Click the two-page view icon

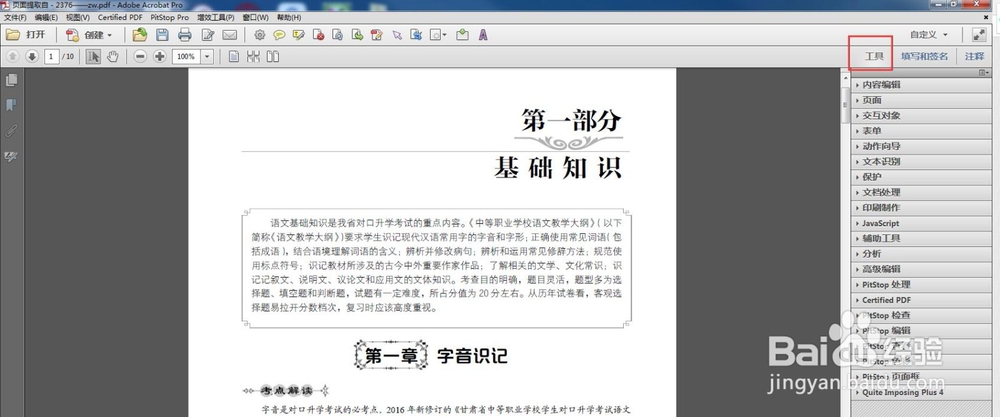(x=273, y=57)
